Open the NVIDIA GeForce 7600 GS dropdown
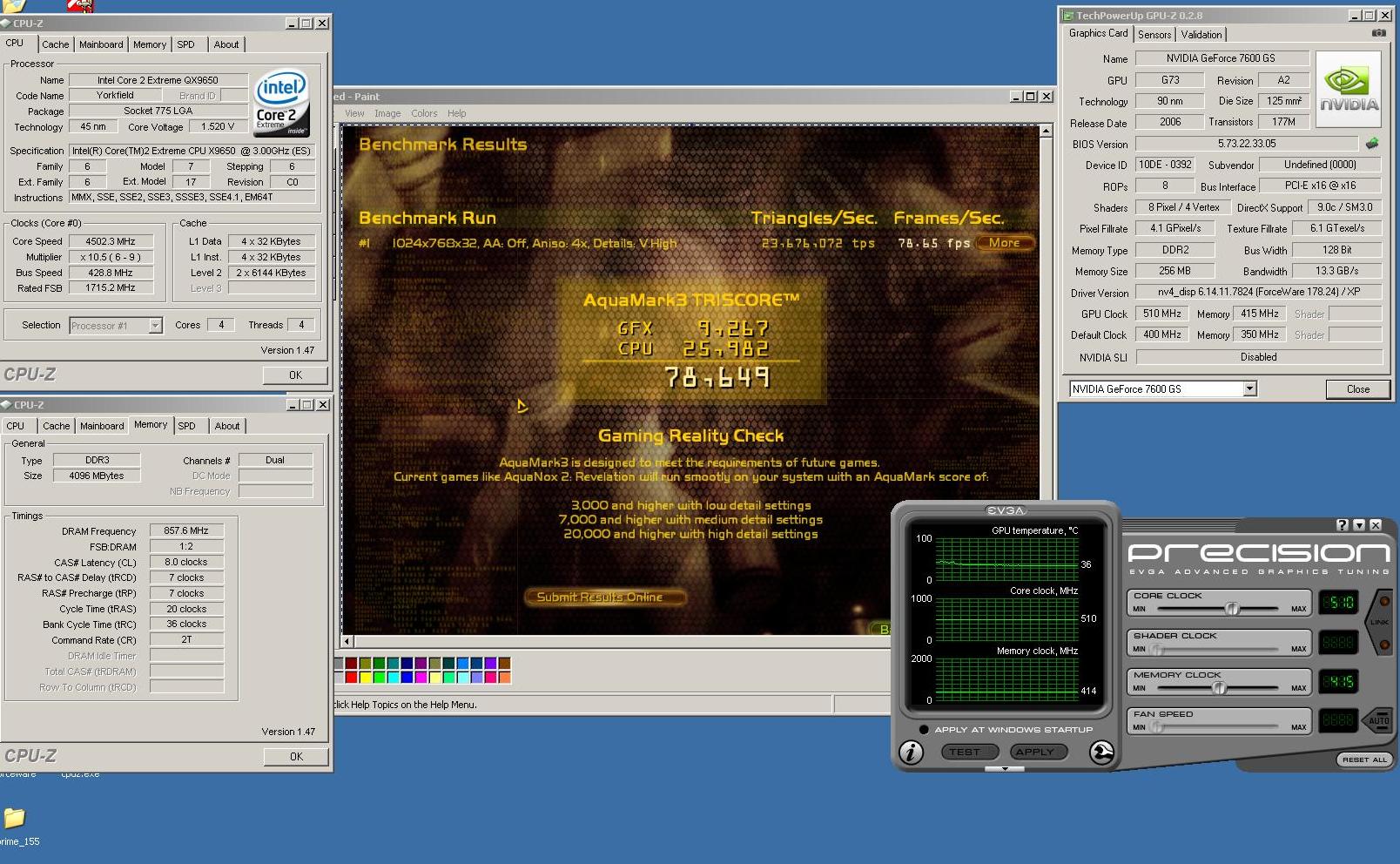Viewport: 1400px width, 864px height. 1250,389
